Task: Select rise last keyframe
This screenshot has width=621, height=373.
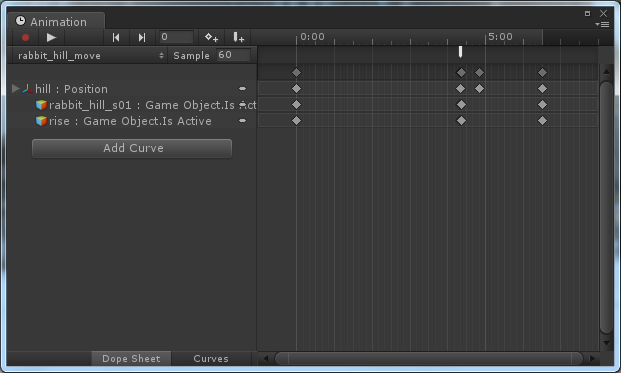Action: click(x=542, y=120)
